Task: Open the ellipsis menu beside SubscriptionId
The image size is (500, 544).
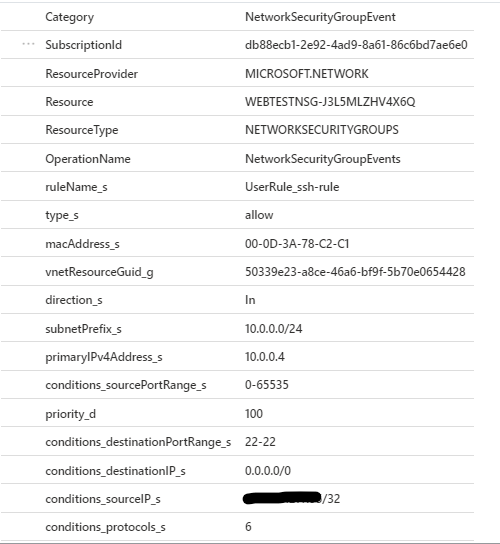Action: [28, 44]
